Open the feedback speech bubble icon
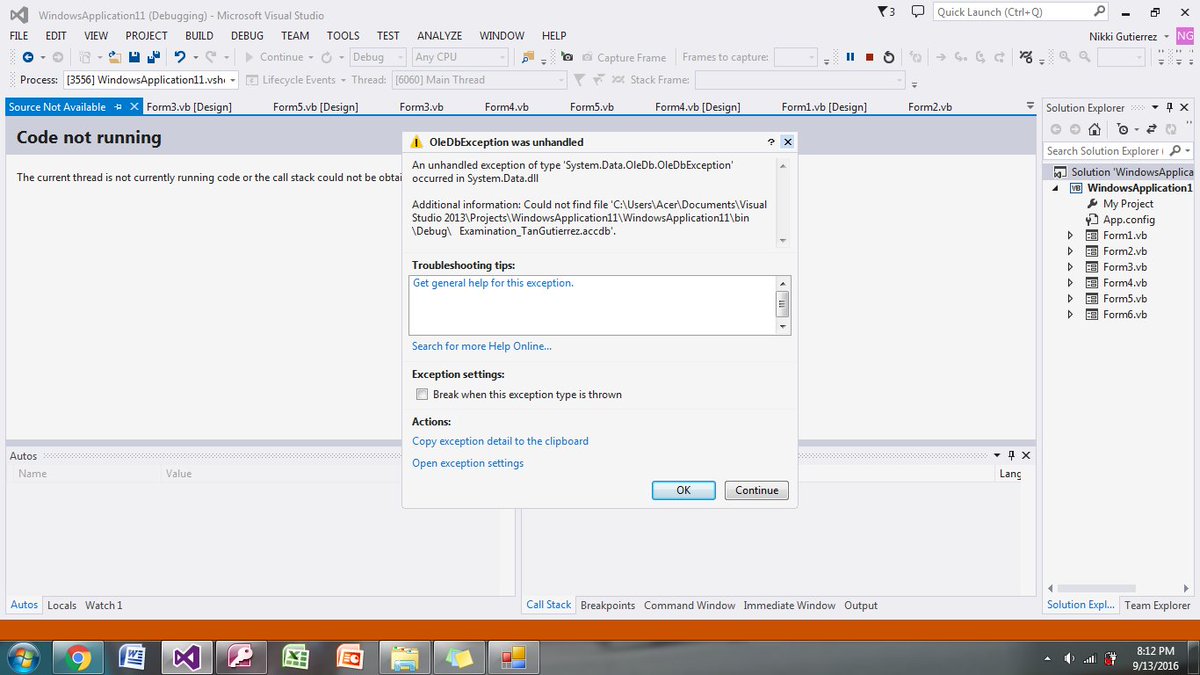Screen dimensions: 1200x675 [916, 12]
